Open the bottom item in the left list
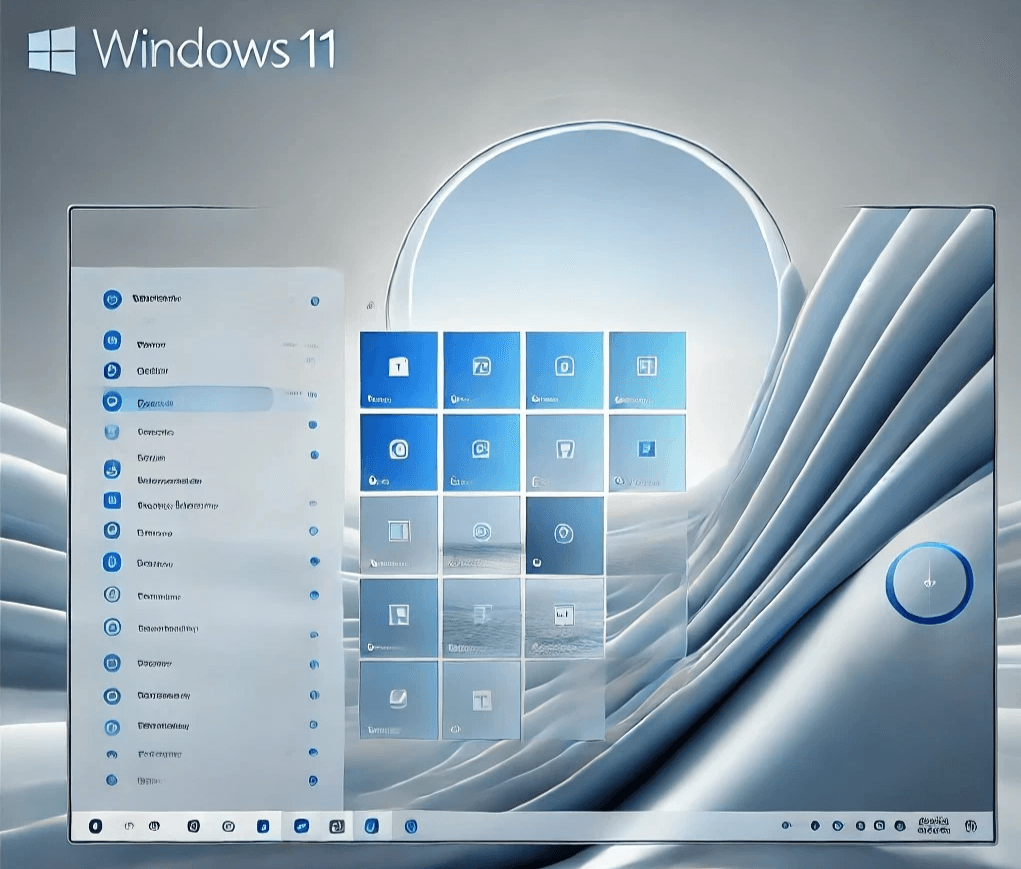Viewport: 1021px width, 869px height. pyautogui.click(x=132, y=780)
